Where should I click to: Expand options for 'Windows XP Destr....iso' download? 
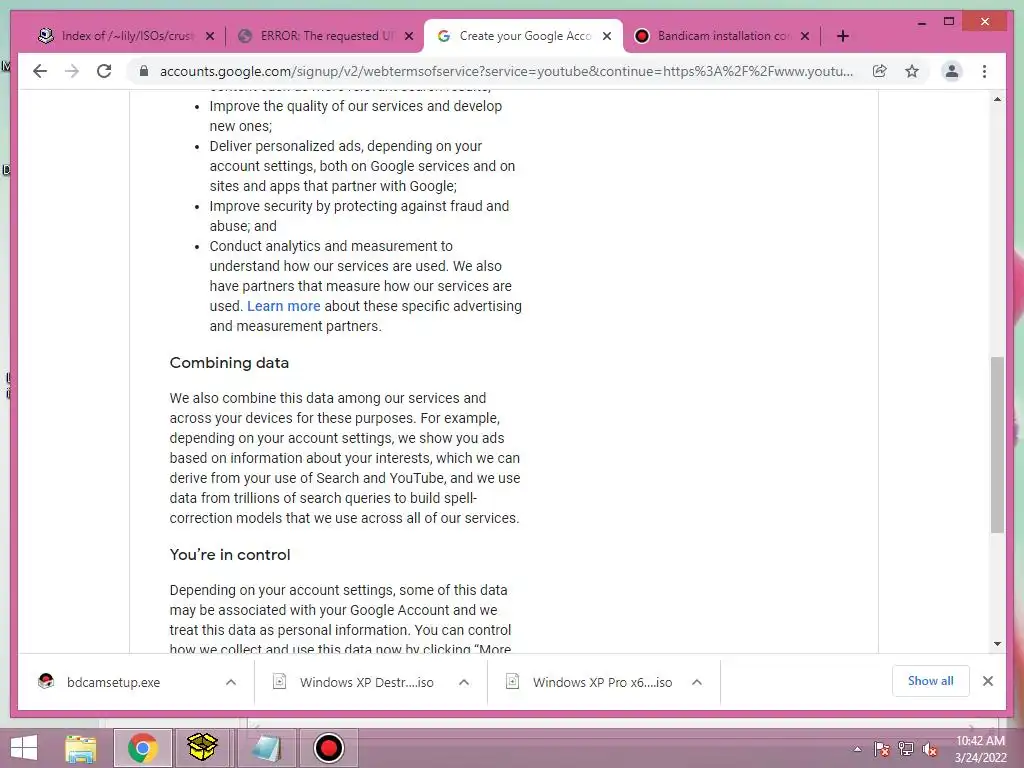point(464,682)
